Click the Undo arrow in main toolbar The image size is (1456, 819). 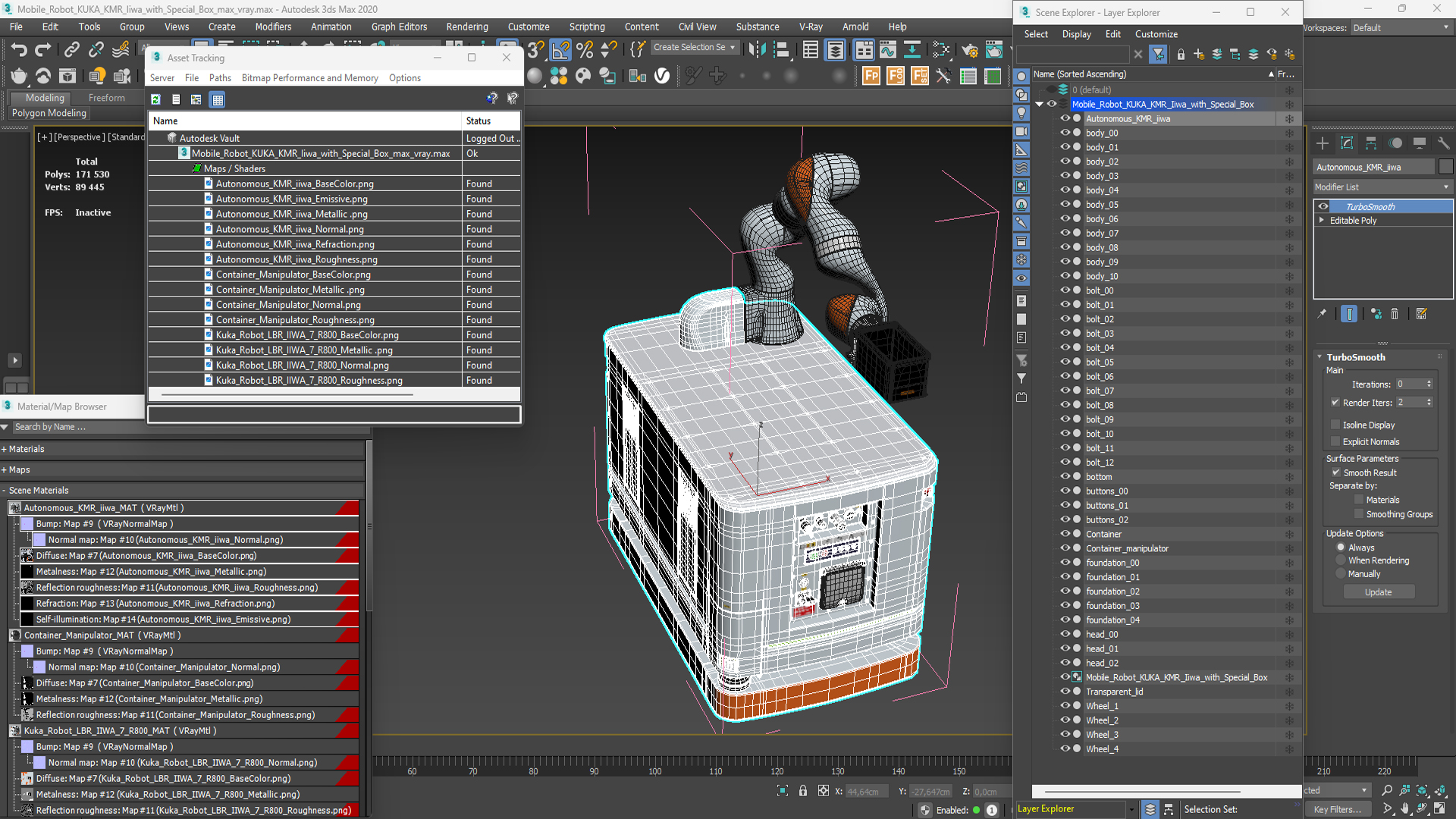(19, 50)
